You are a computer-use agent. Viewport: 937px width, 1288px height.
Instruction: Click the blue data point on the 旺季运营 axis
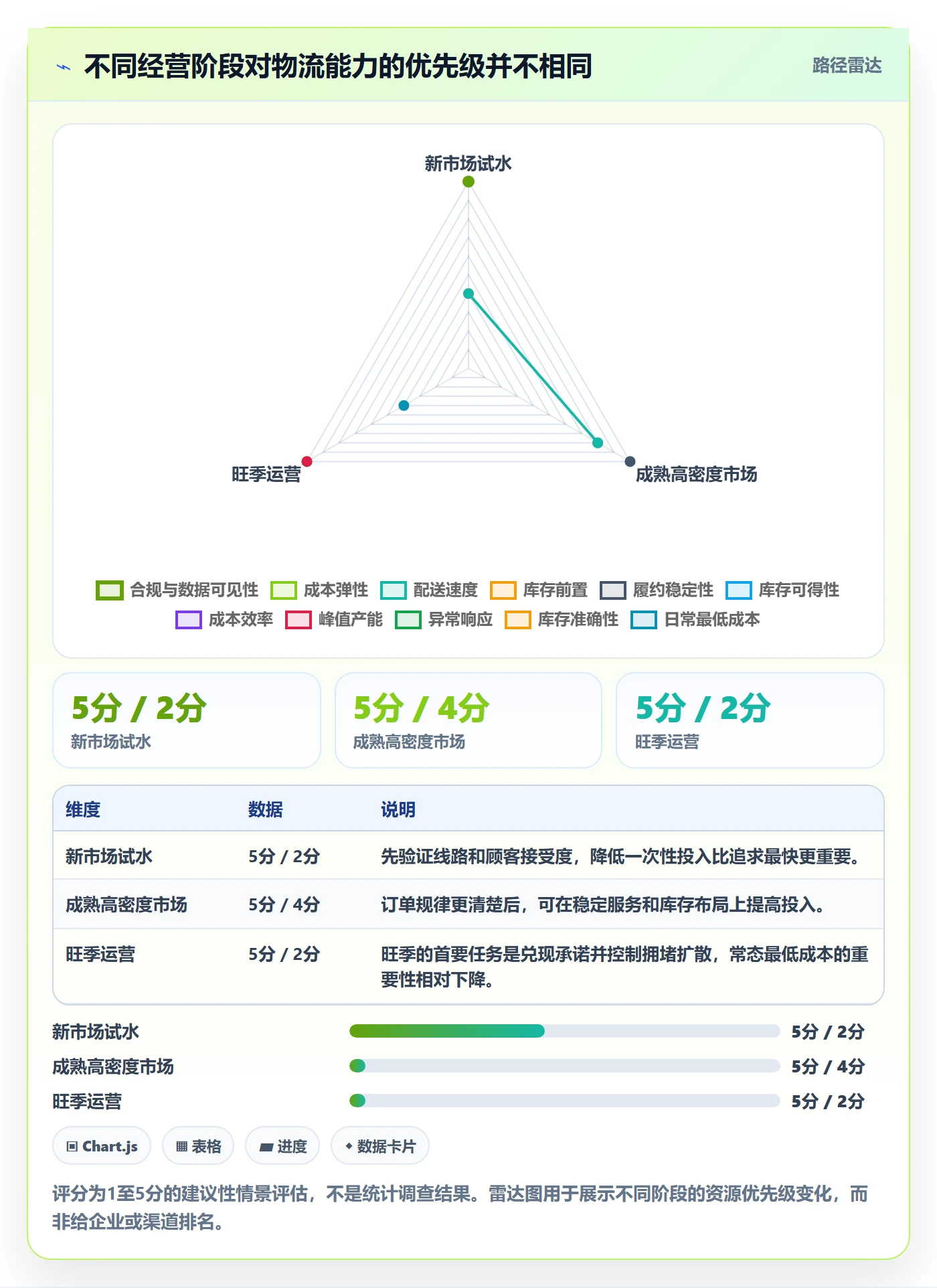tap(404, 405)
